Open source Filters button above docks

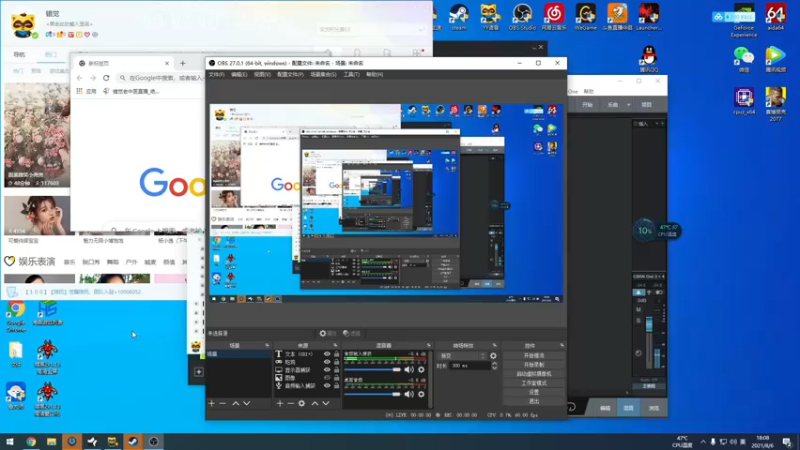coord(352,333)
